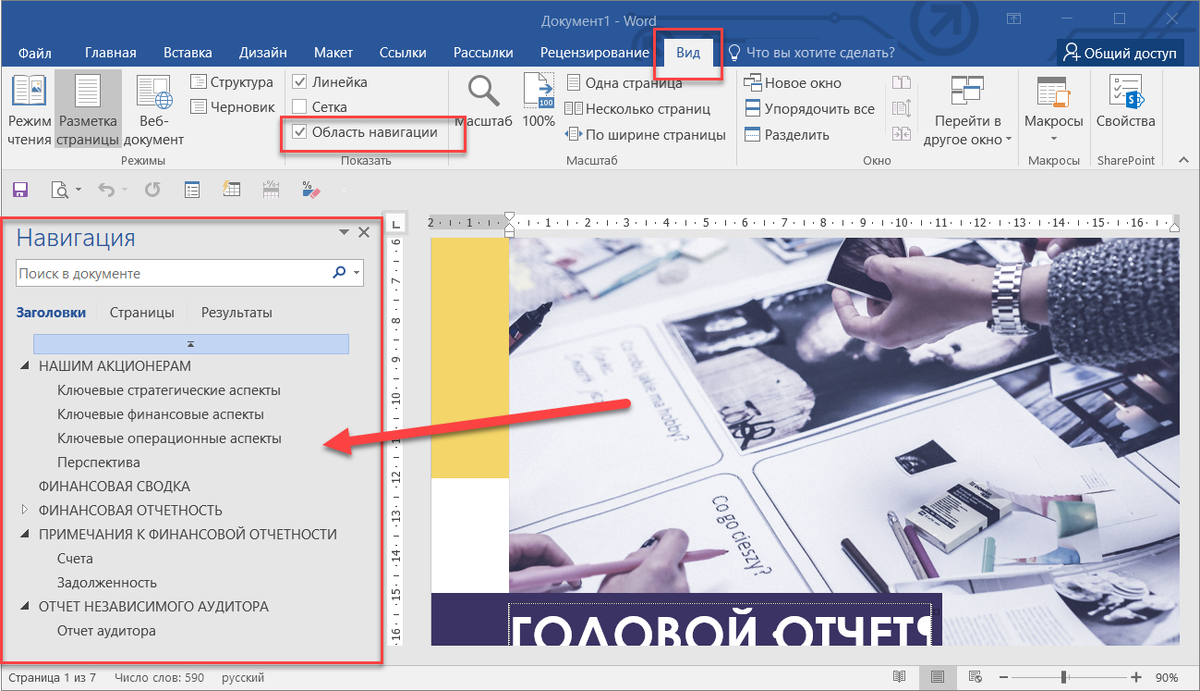Screen dimensions: 1200x691
Task: Collapse ПРИМЕЧАНИЯ К ФИНАНСОВОЙ ОТЧЕТНОСТИ heading
Action: click(25, 534)
